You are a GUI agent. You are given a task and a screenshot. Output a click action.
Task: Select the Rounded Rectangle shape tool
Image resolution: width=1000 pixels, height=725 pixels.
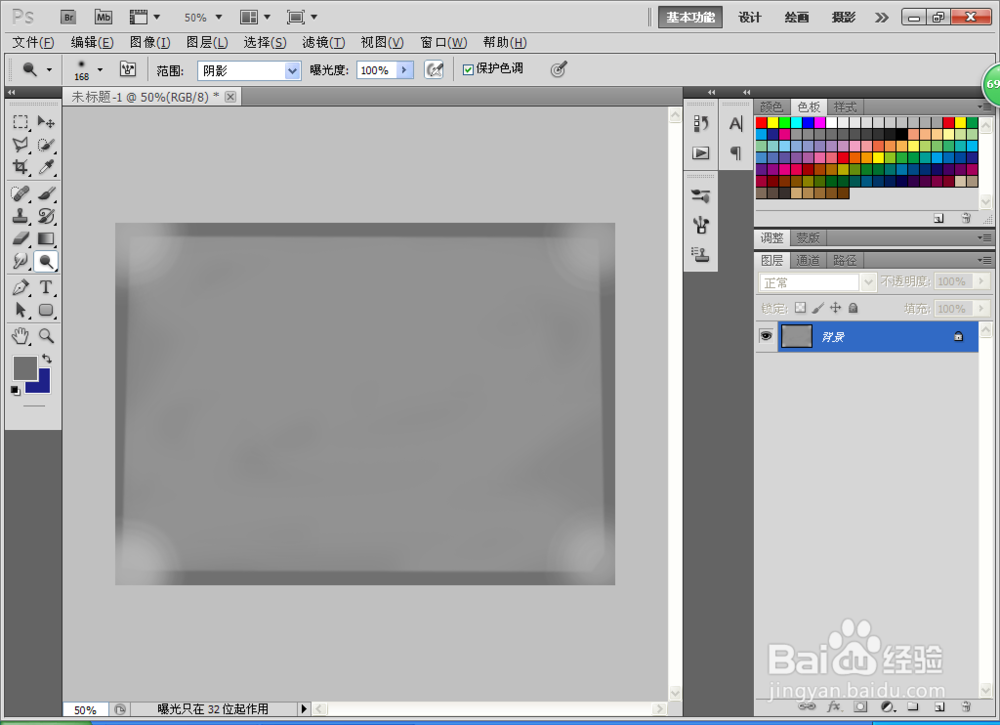pyautogui.click(x=46, y=310)
